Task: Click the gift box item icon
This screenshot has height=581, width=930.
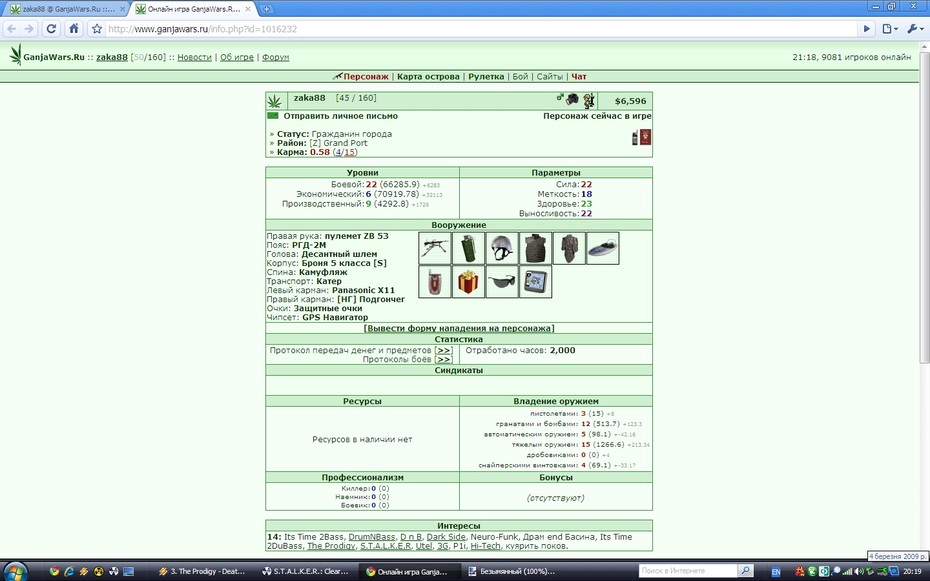Action: pyautogui.click(x=469, y=282)
